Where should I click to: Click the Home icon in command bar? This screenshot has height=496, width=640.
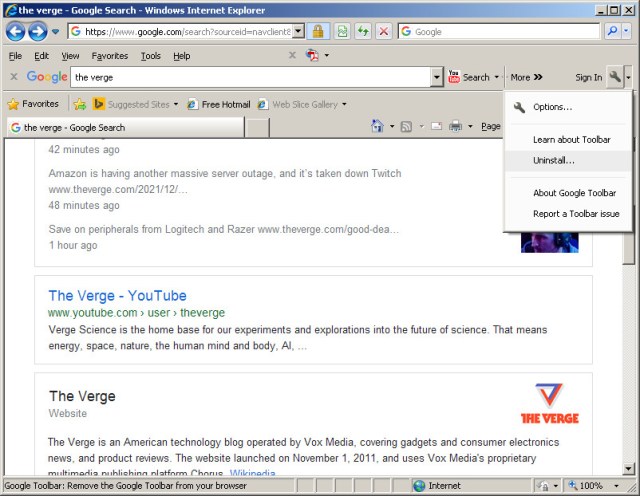coord(377,126)
